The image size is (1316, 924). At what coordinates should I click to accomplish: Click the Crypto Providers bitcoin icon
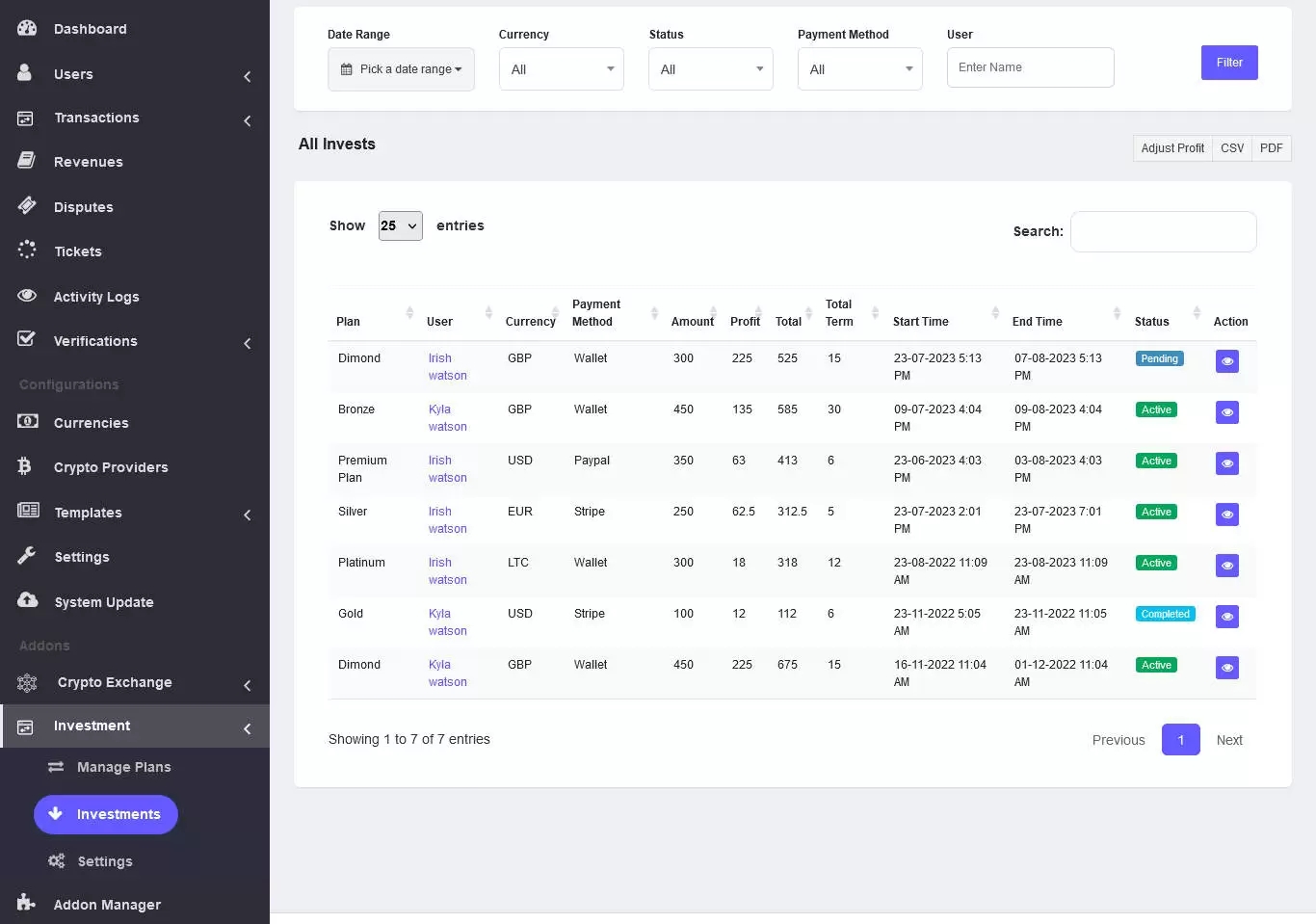click(x=25, y=466)
